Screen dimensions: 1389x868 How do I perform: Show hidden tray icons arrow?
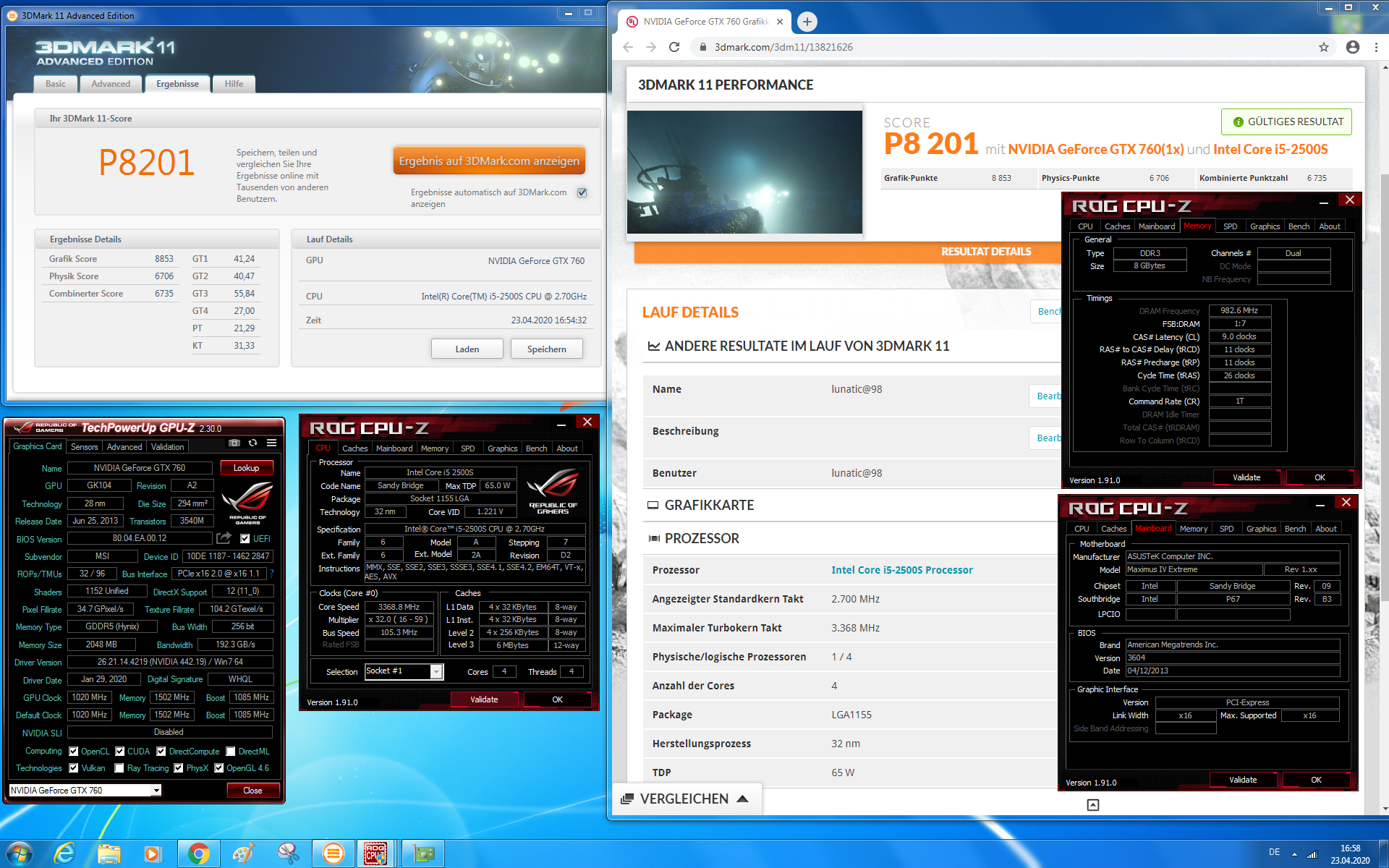(1294, 854)
